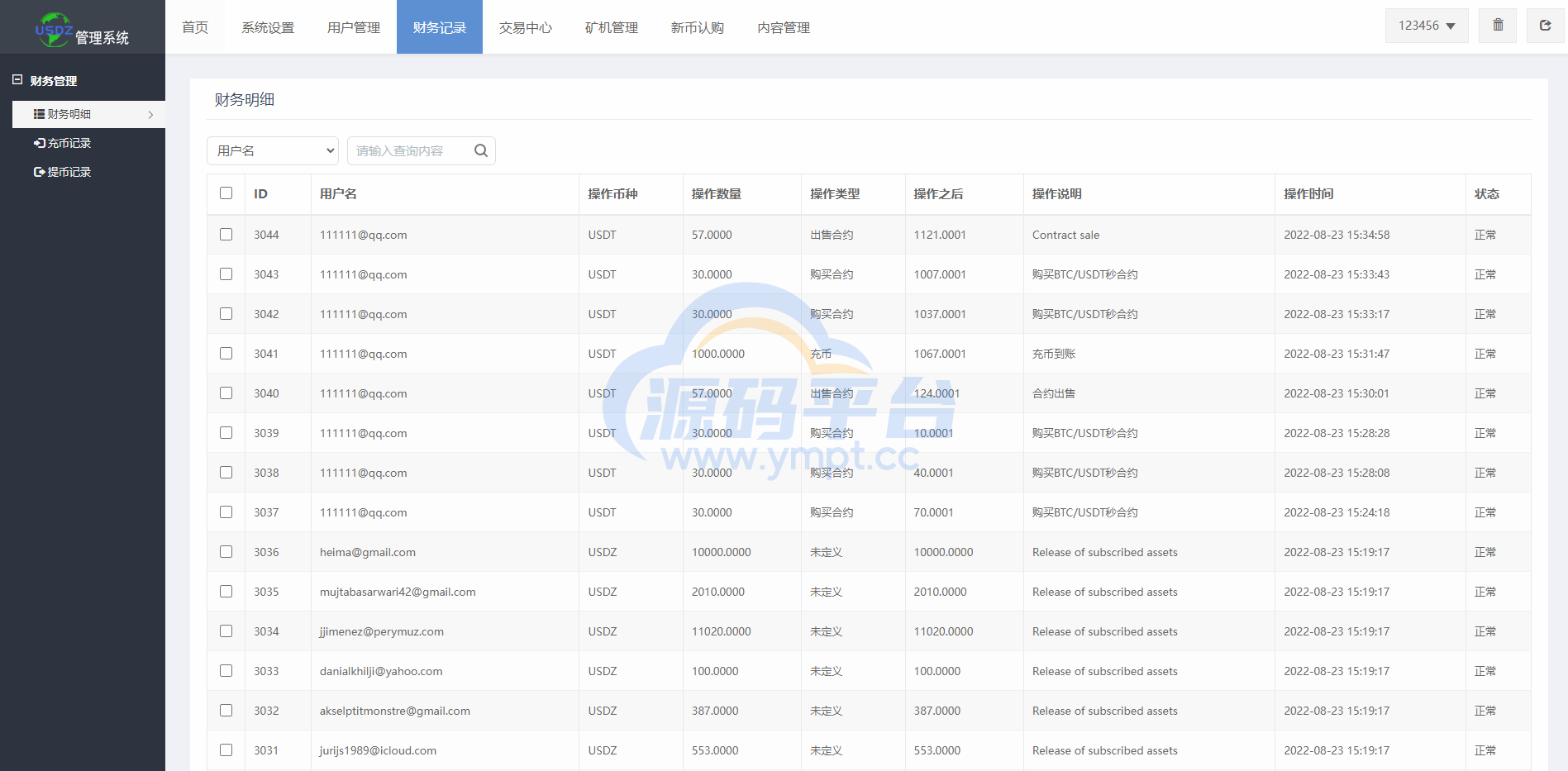Viewport: 1568px width, 771px height.
Task: Go to the 首页 tab
Action: tap(195, 27)
